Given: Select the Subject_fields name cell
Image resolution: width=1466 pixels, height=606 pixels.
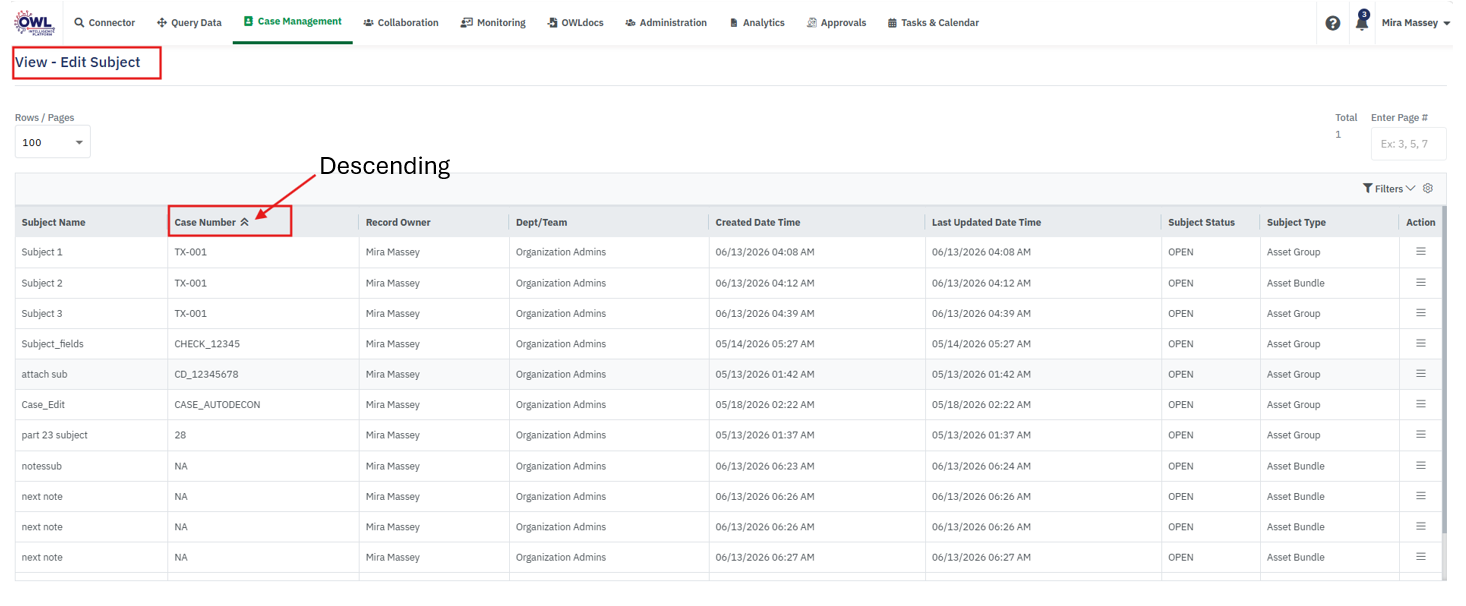Looking at the screenshot, I should (53, 344).
